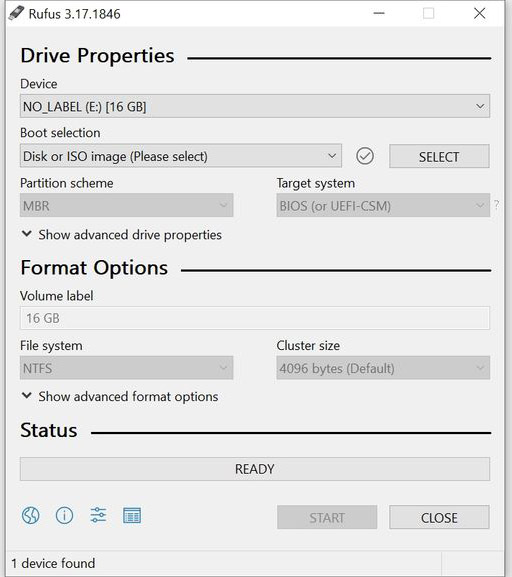Click the Rufus USB drive title icon
This screenshot has width=512, height=577.
tap(16, 13)
